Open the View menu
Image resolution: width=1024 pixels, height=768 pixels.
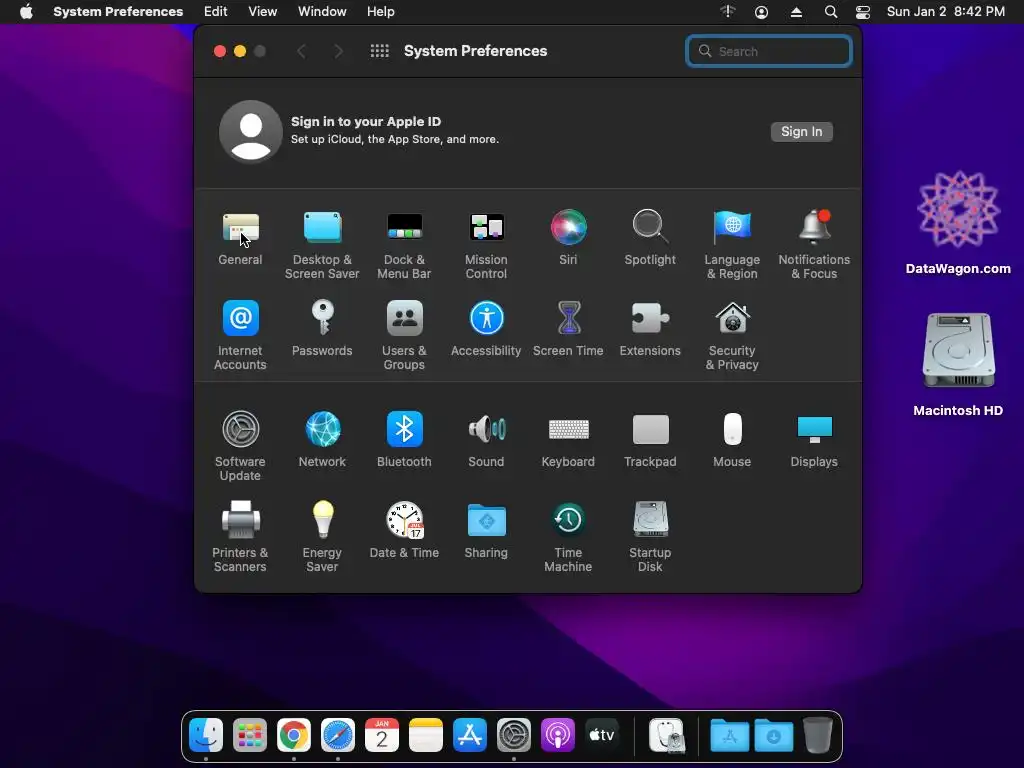(263, 12)
